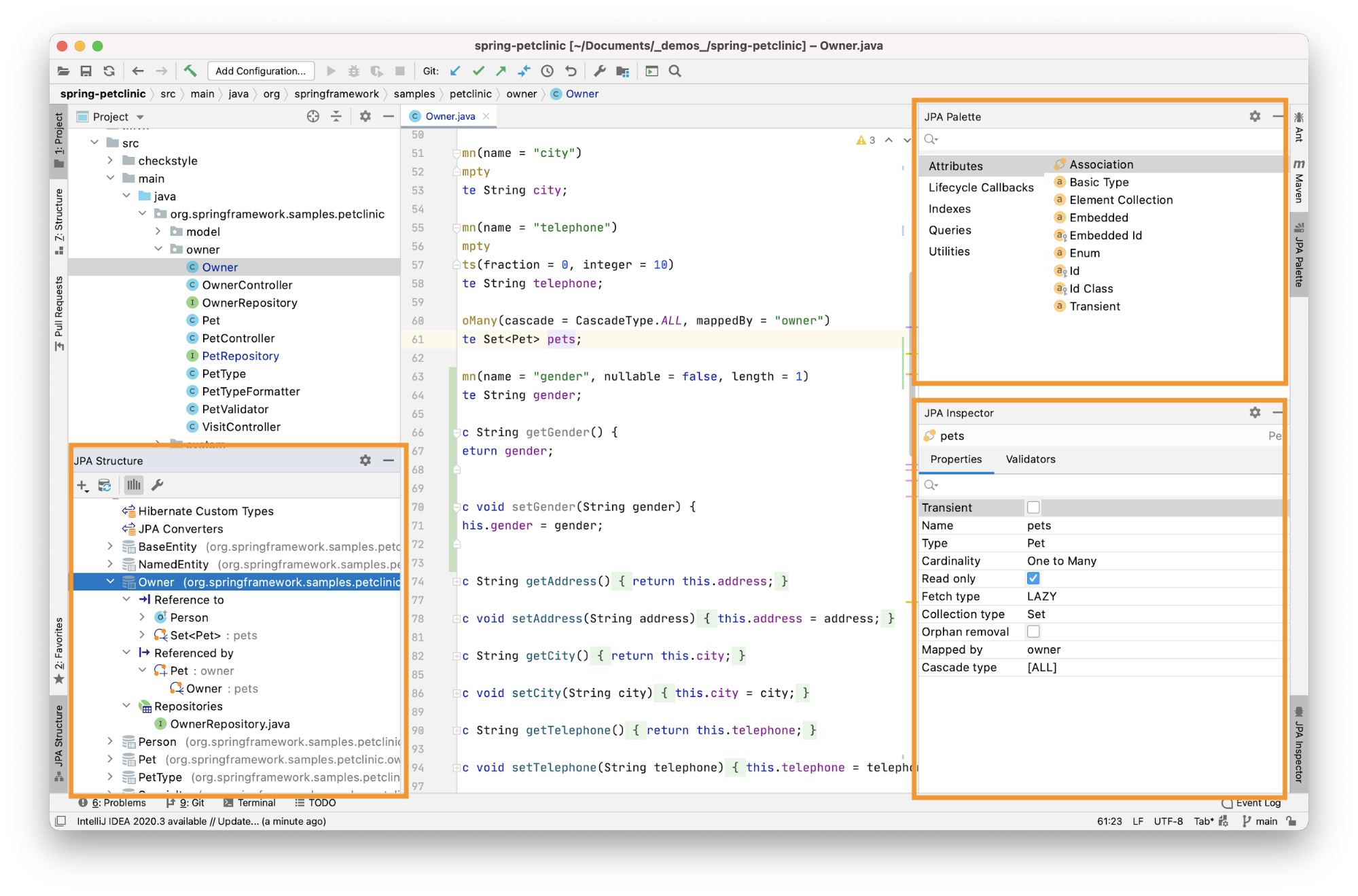Click the Search Everywhere magnifier icon
Image resolution: width=1358 pixels, height=896 pixels.
pos(675,71)
